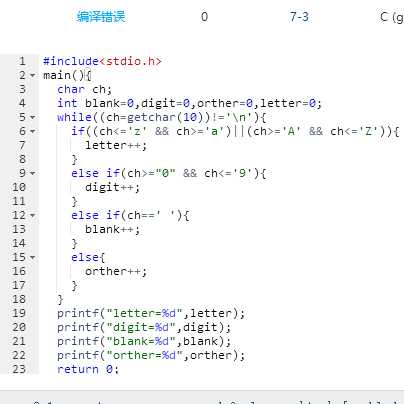Click the score value 0 in the header row

(204, 17)
